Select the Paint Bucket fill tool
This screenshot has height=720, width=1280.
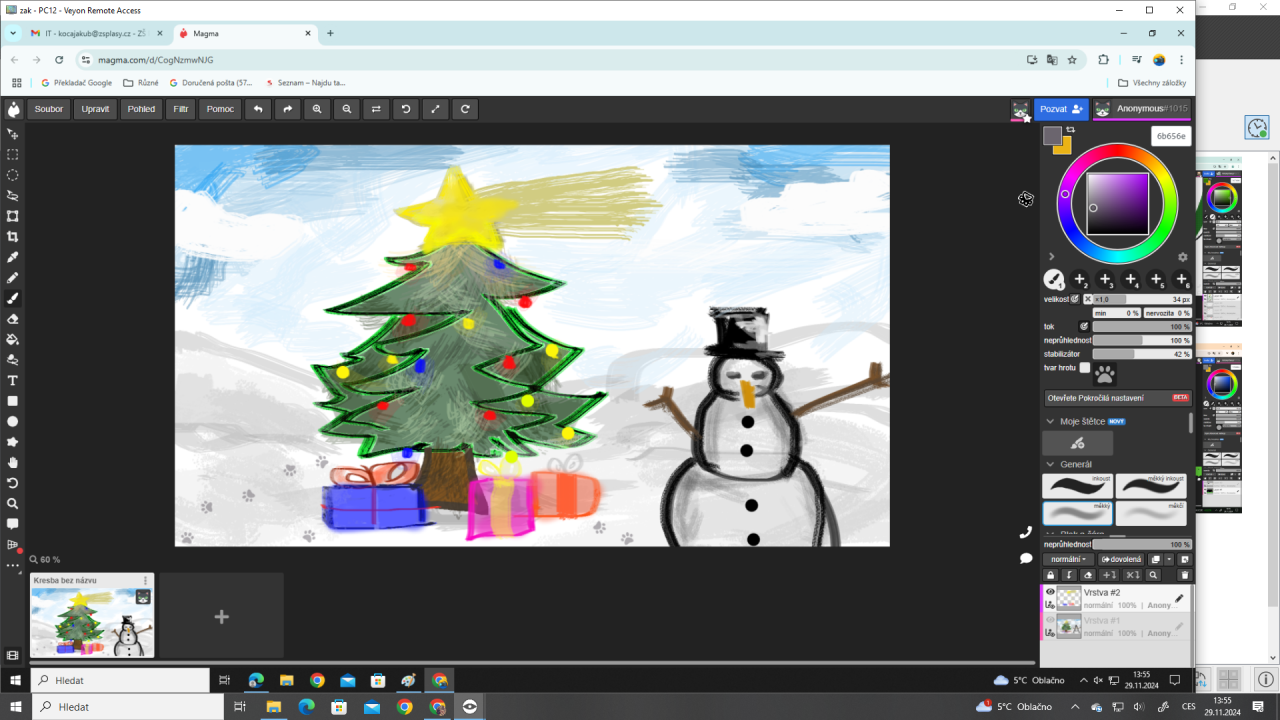pos(13,339)
